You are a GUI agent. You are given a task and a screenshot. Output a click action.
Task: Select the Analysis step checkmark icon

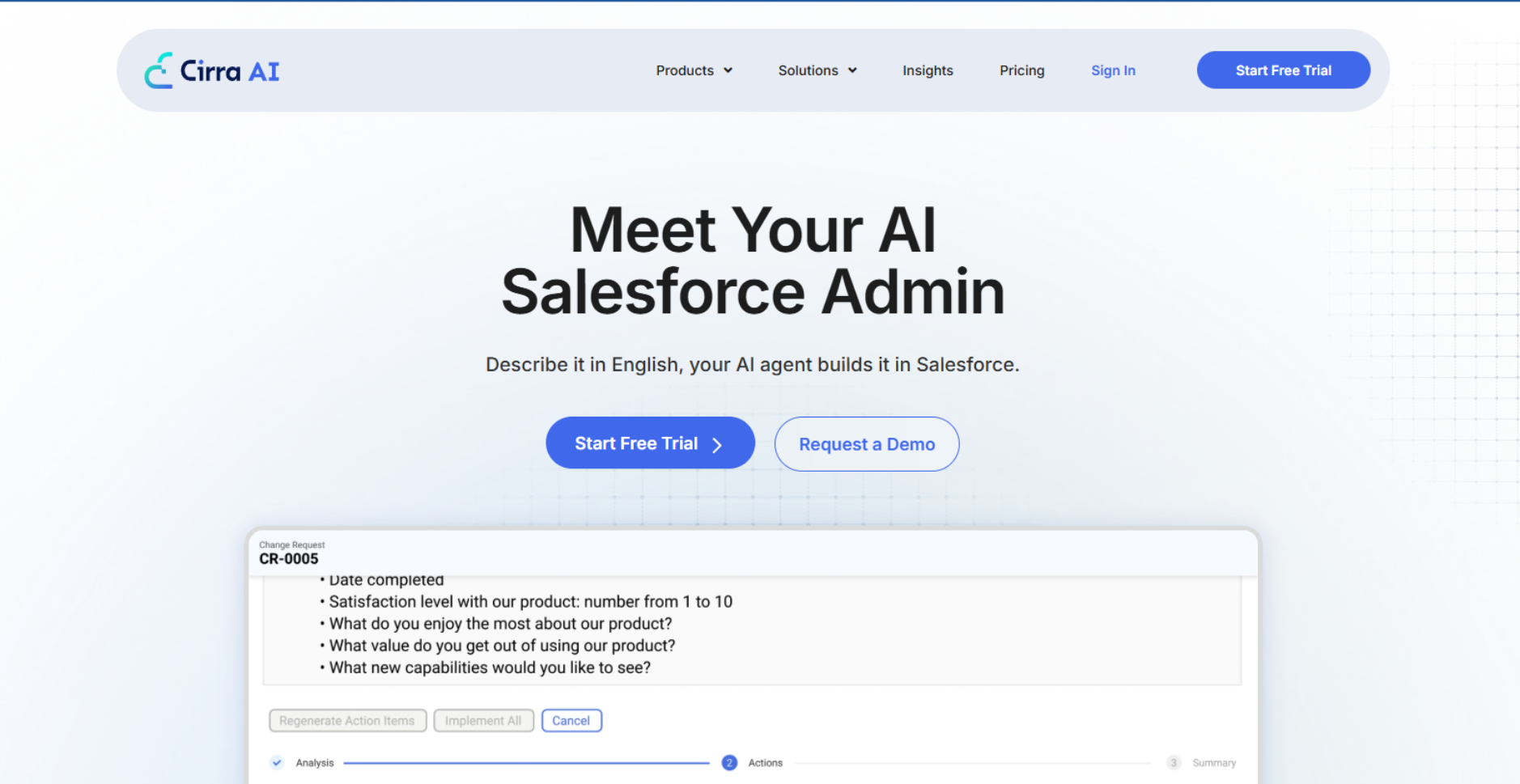pyautogui.click(x=277, y=762)
